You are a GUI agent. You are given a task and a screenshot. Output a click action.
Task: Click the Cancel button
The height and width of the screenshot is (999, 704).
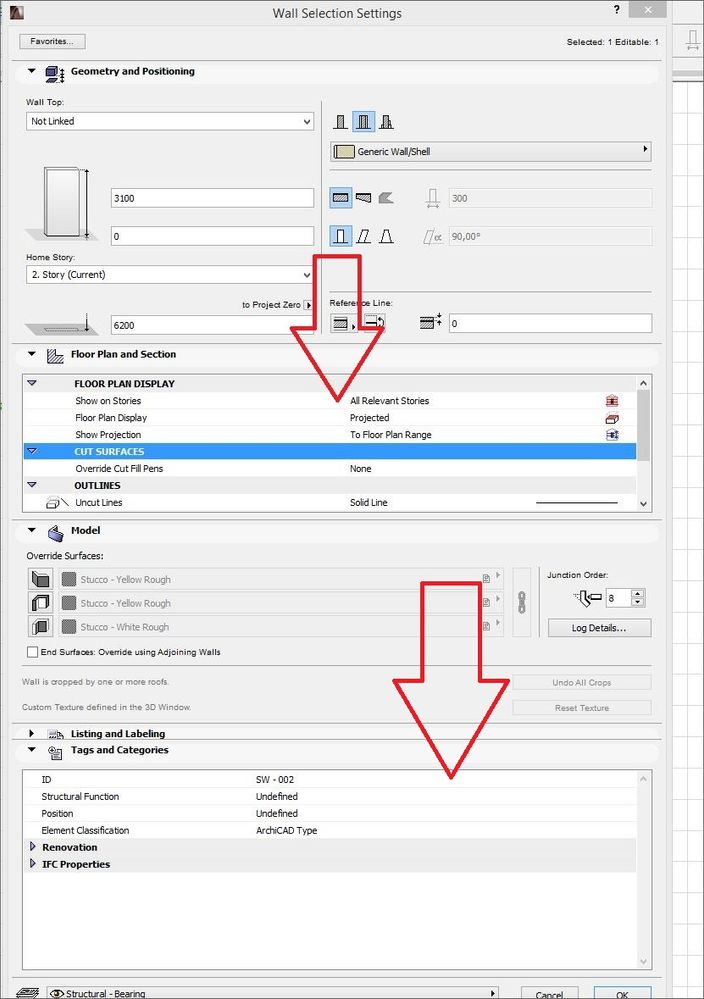(549, 993)
